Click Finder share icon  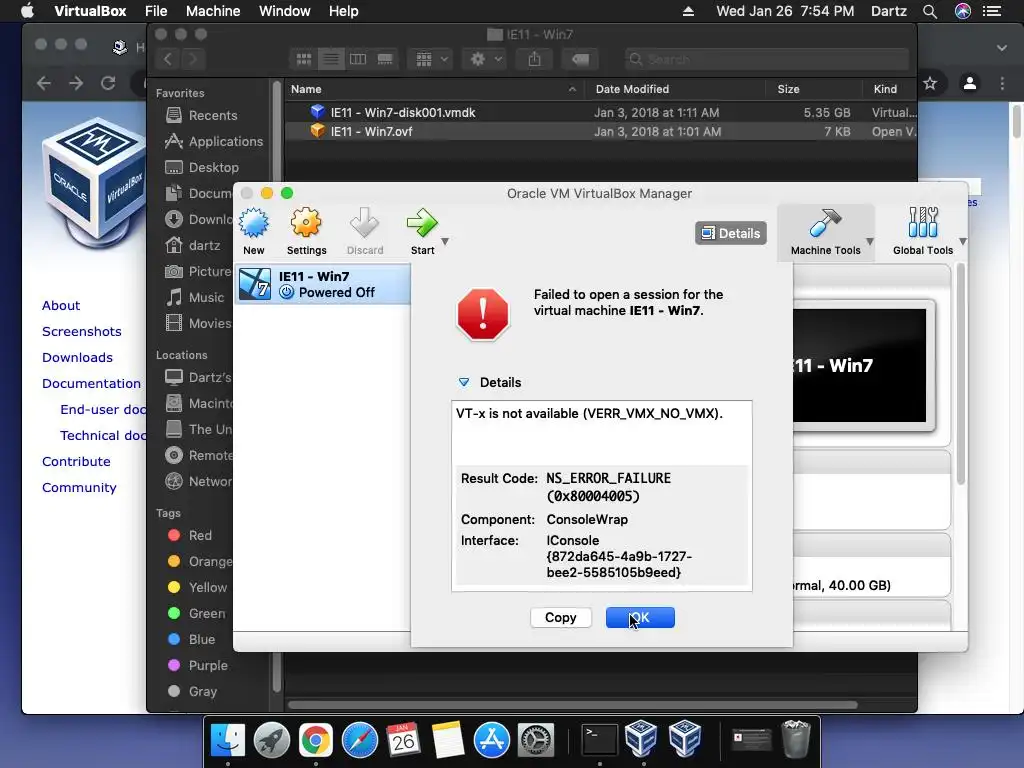point(534,59)
